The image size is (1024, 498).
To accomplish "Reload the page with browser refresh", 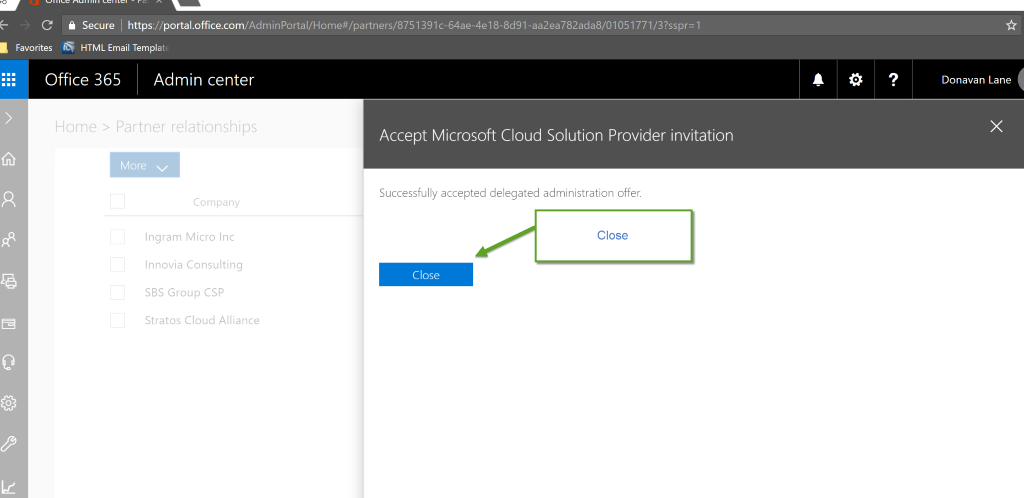I will pyautogui.click(x=46, y=25).
